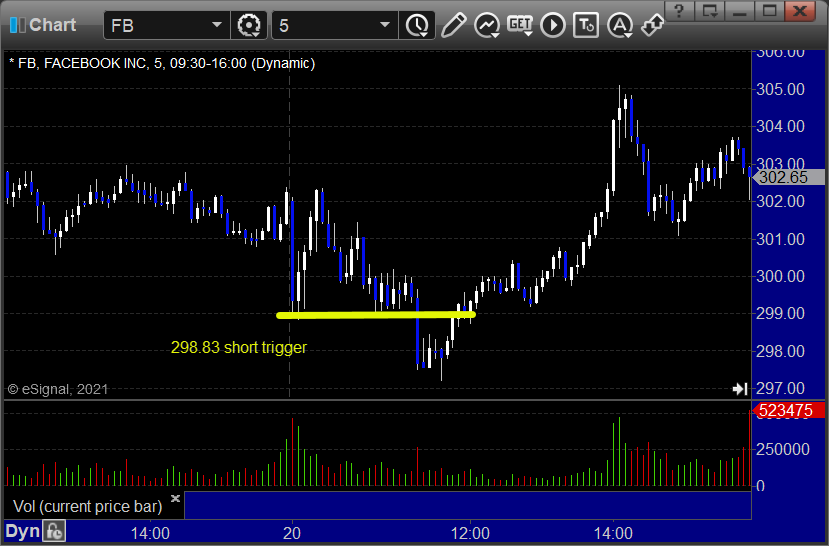Open the studies chart-line icon
829x546 pixels.
(x=487, y=25)
